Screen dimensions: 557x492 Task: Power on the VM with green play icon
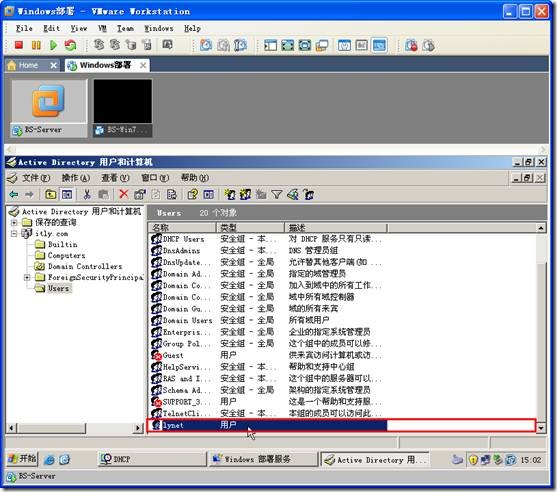[x=53, y=45]
